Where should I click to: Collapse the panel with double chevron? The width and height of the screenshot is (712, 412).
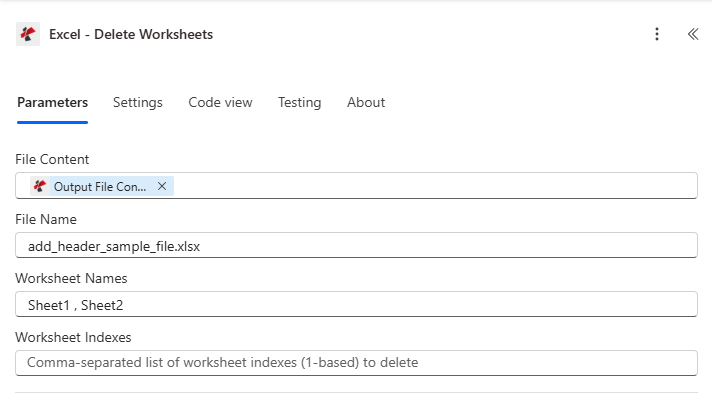coord(693,34)
